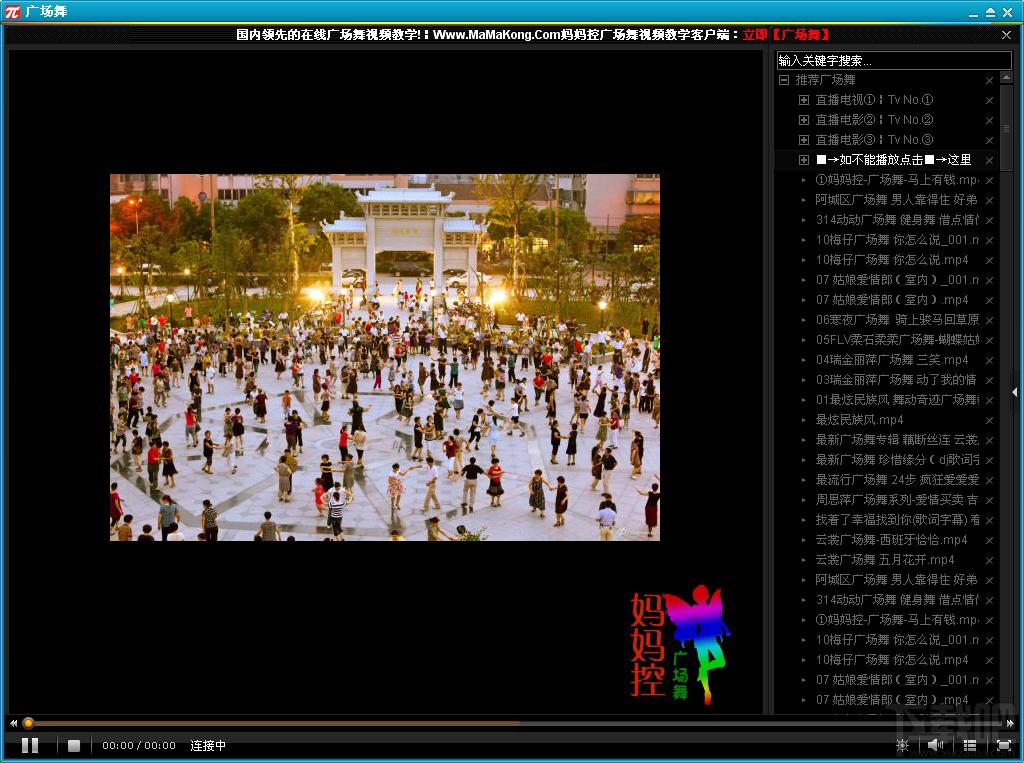Image resolution: width=1024 pixels, height=763 pixels.
Task: Open the brightness settings sun icon
Action: (x=902, y=745)
